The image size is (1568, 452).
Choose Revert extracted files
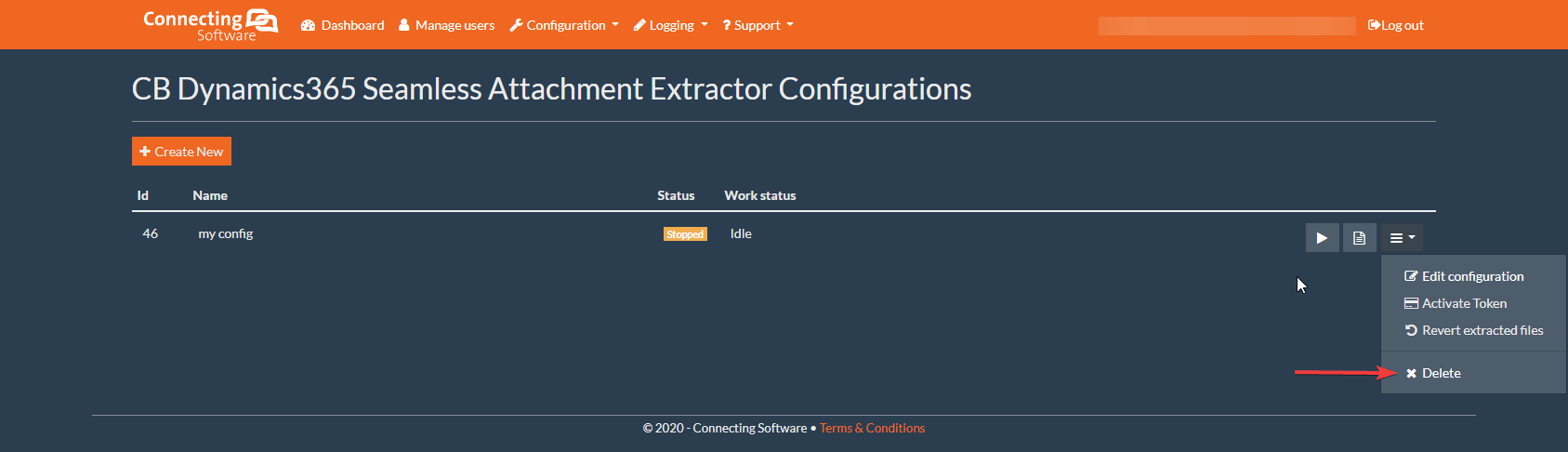(1473, 330)
